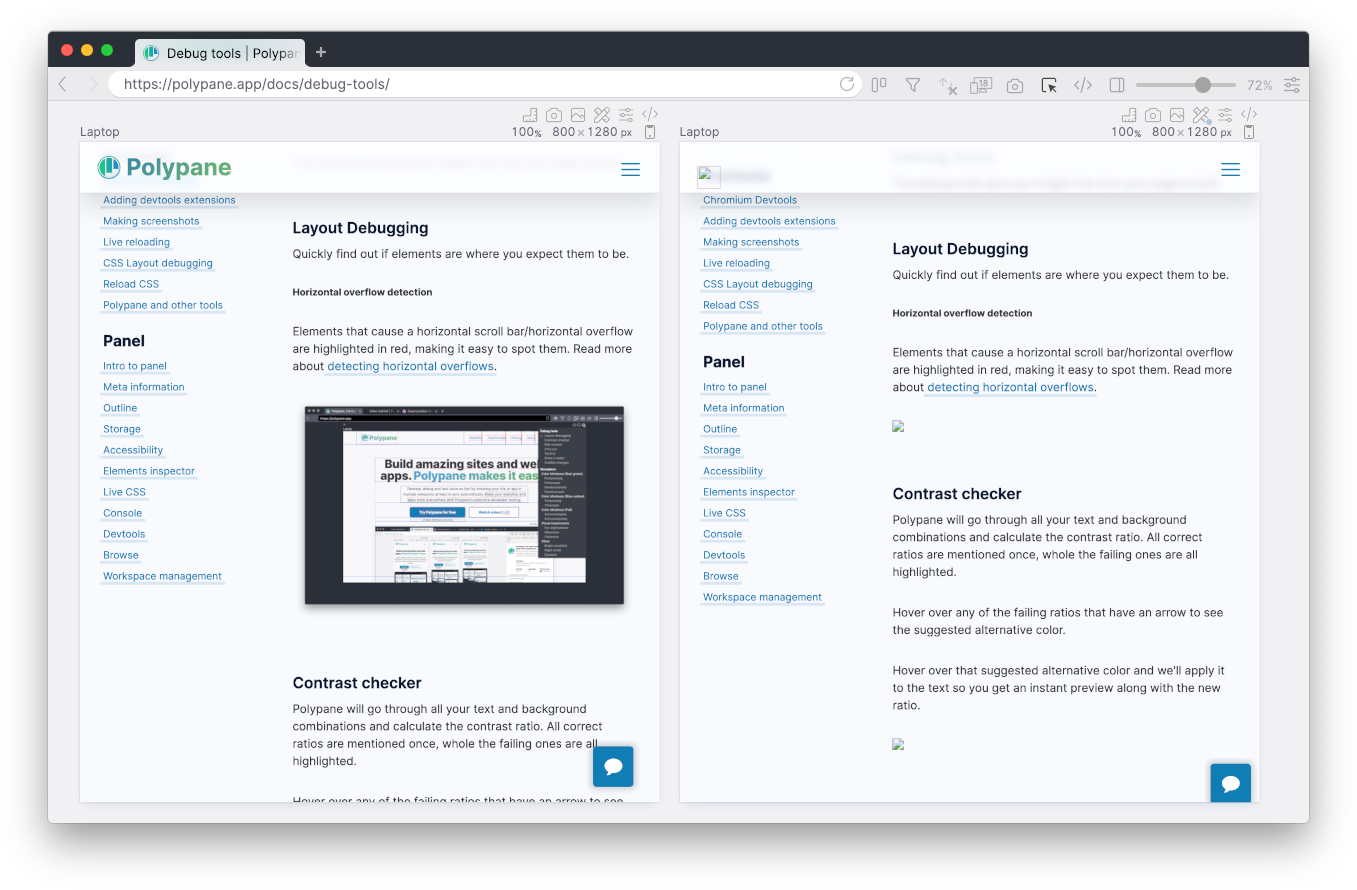Open a new tab with the plus button

point(321,52)
